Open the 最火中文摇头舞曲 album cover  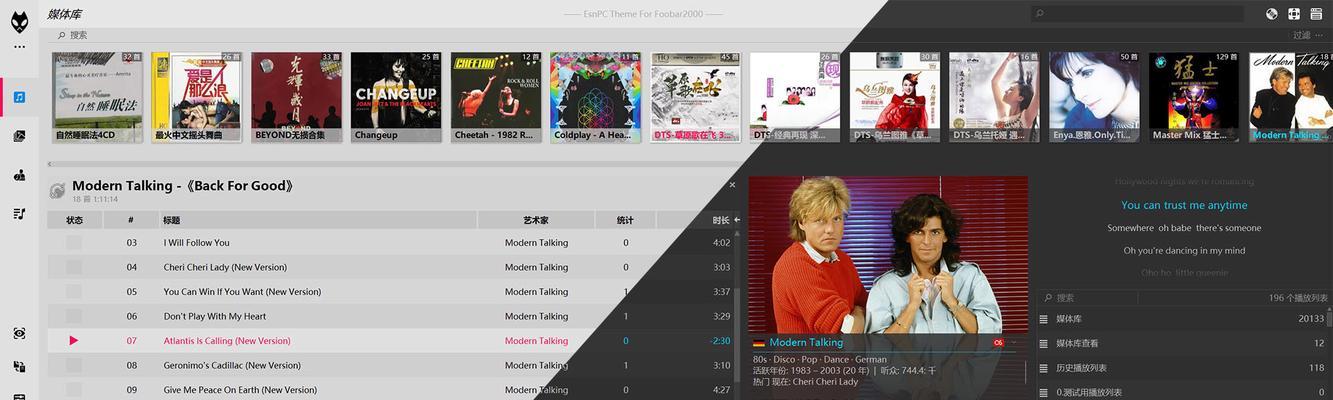point(197,97)
